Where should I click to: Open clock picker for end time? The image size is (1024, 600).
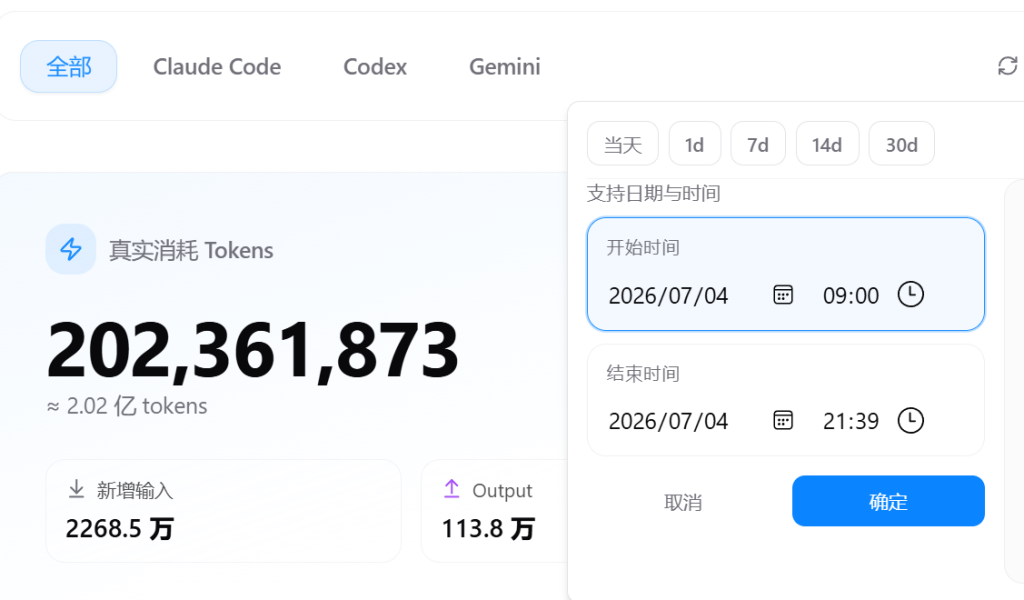tap(910, 420)
